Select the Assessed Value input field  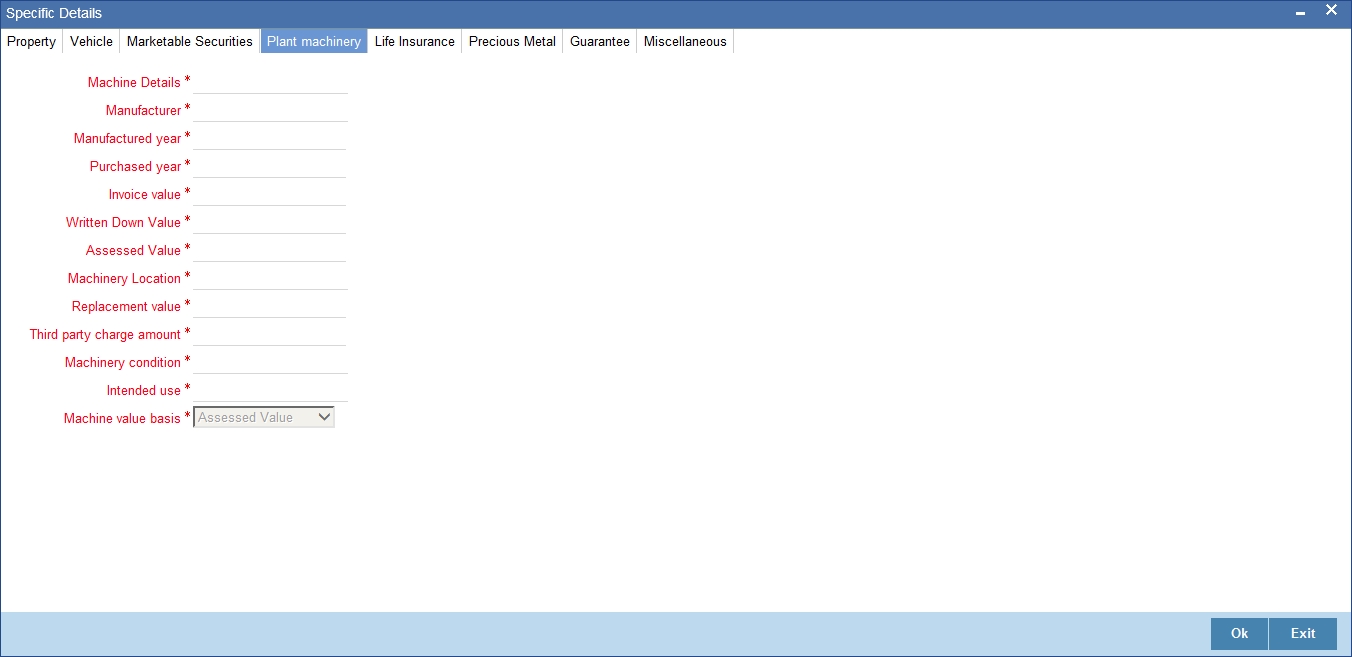270,251
